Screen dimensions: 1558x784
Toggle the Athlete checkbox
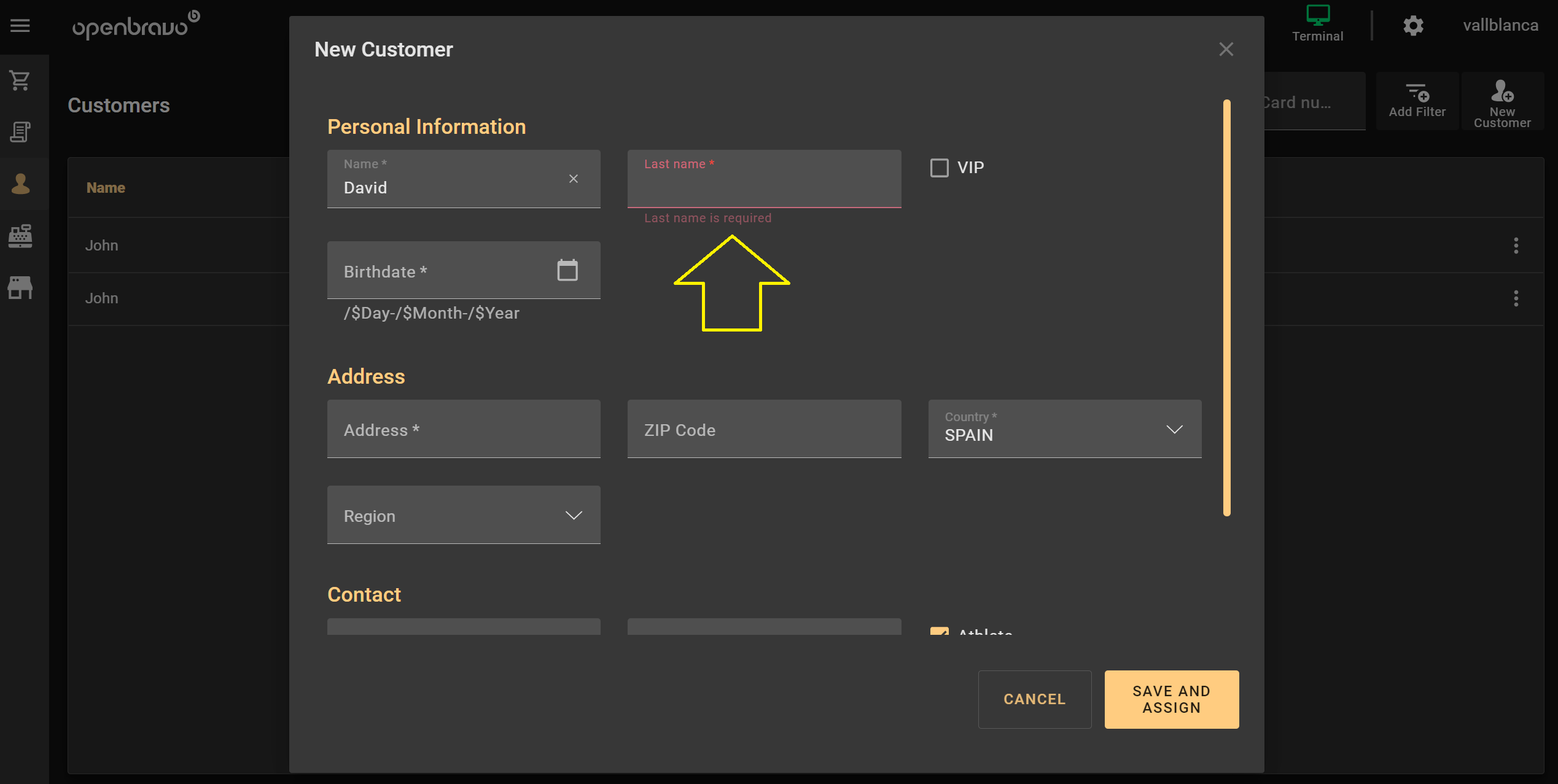pos(939,631)
